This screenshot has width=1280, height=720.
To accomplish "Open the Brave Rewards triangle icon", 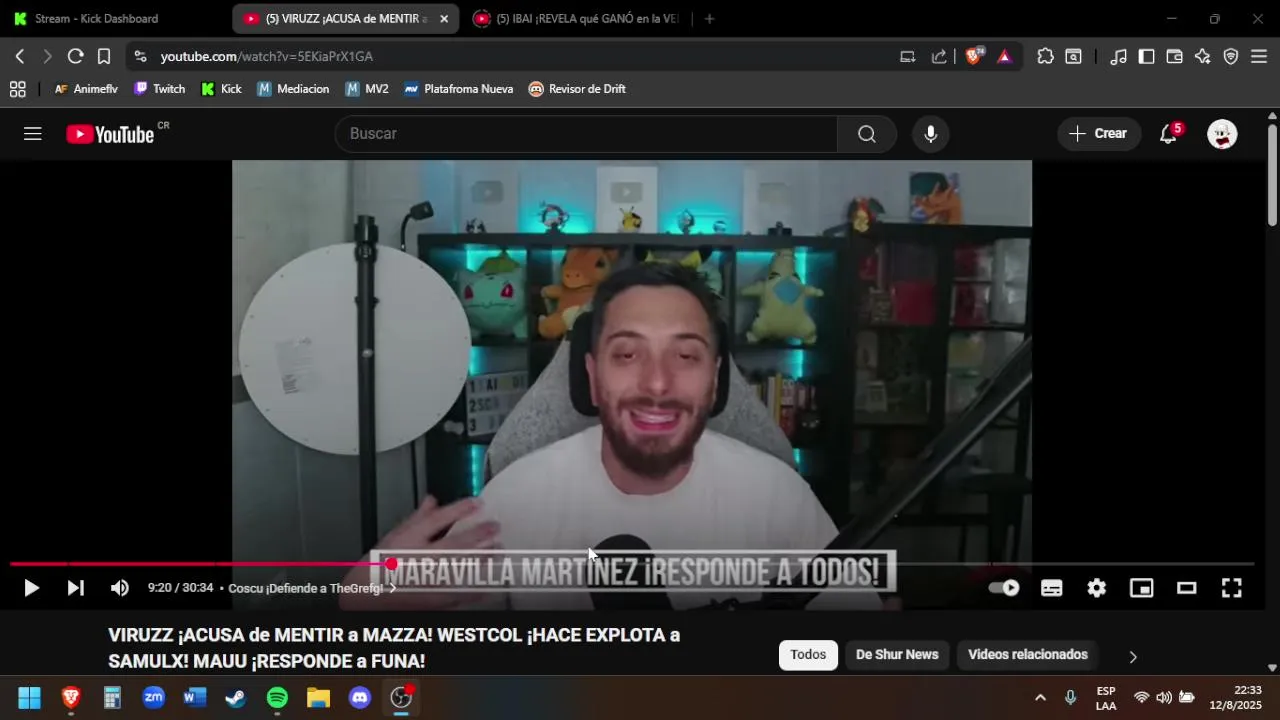I will [x=1005, y=57].
